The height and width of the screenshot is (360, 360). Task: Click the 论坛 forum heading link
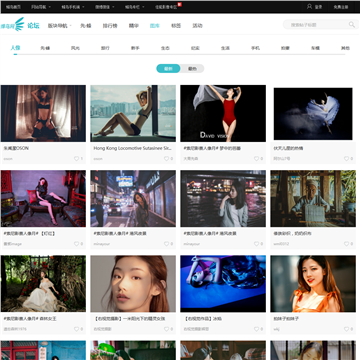pos(33,26)
